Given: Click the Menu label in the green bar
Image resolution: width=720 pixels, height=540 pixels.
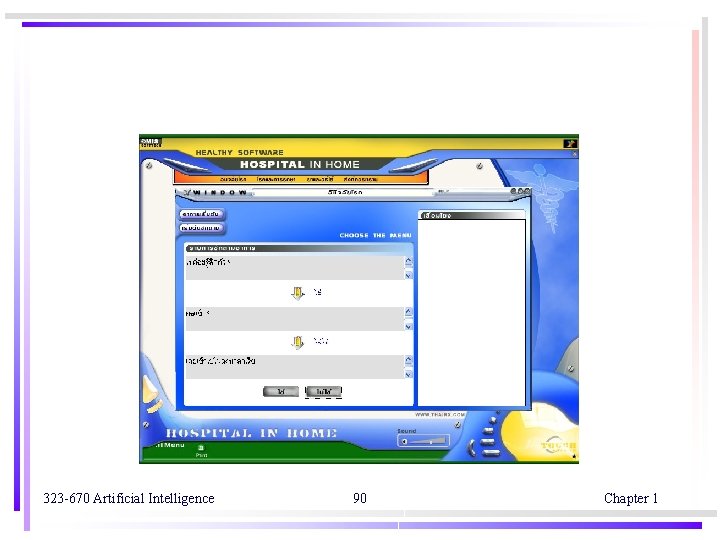Looking at the screenshot, I should (169, 445).
